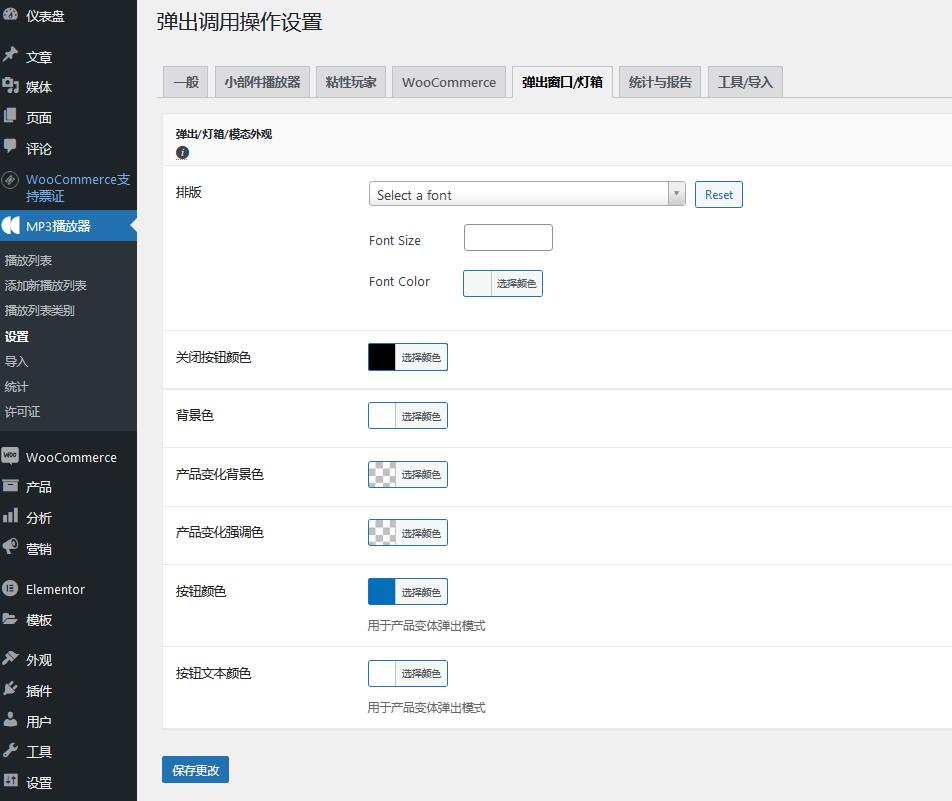Viewport: 952px width, 801px height.
Task: Click the WooCommerce logo icon in sidebar
Action: tap(10, 456)
